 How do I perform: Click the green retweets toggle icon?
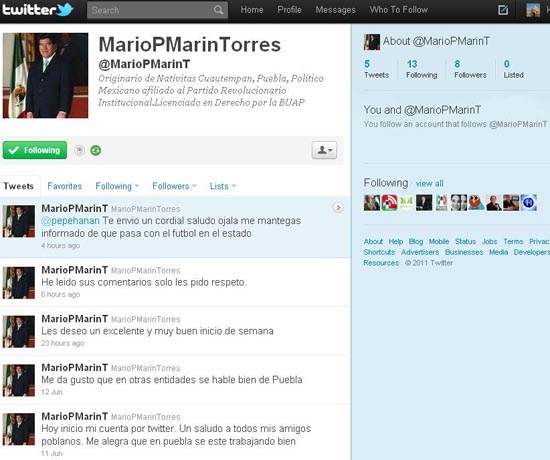[96, 151]
